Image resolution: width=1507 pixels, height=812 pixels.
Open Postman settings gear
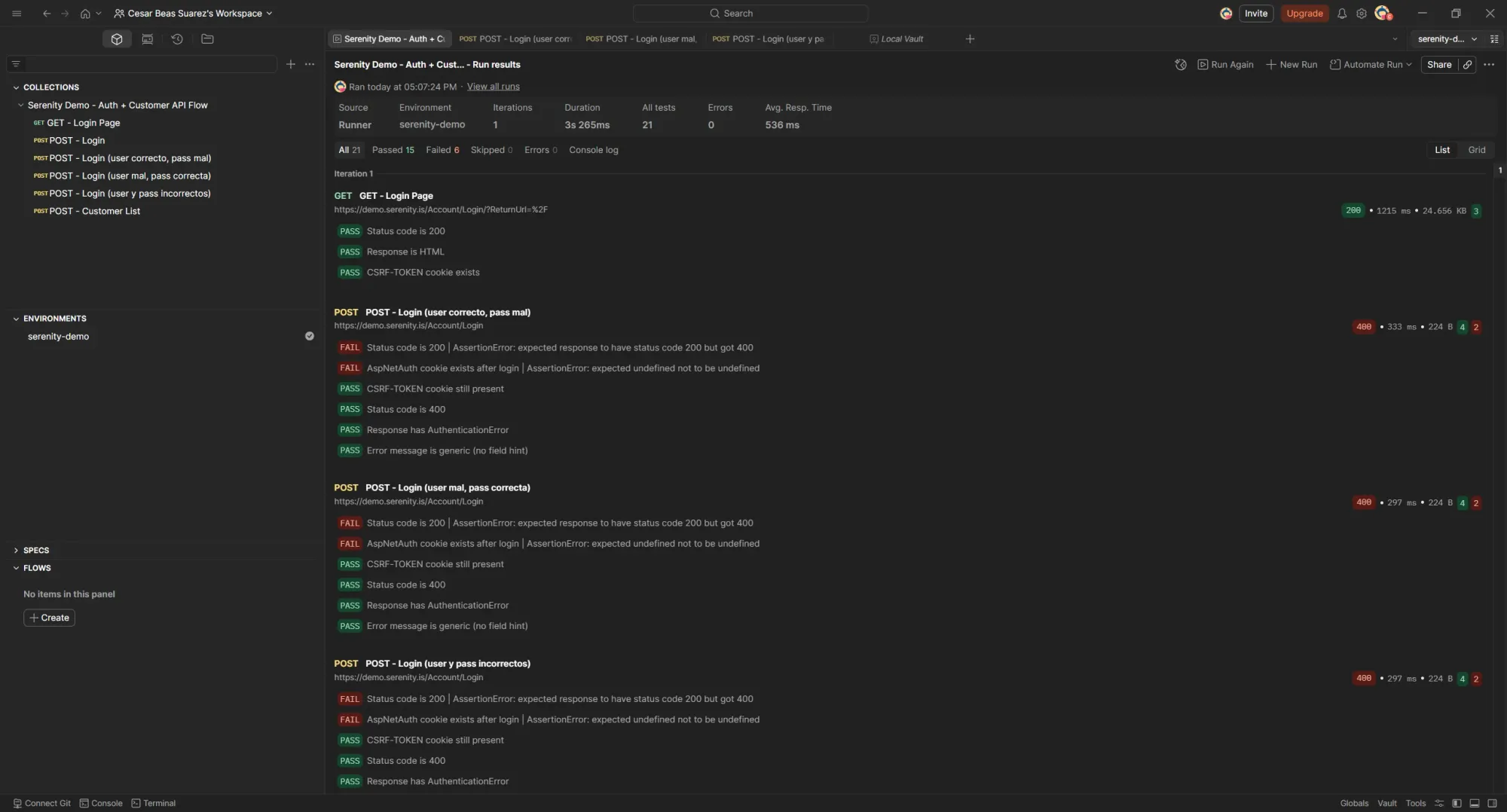coord(1362,13)
